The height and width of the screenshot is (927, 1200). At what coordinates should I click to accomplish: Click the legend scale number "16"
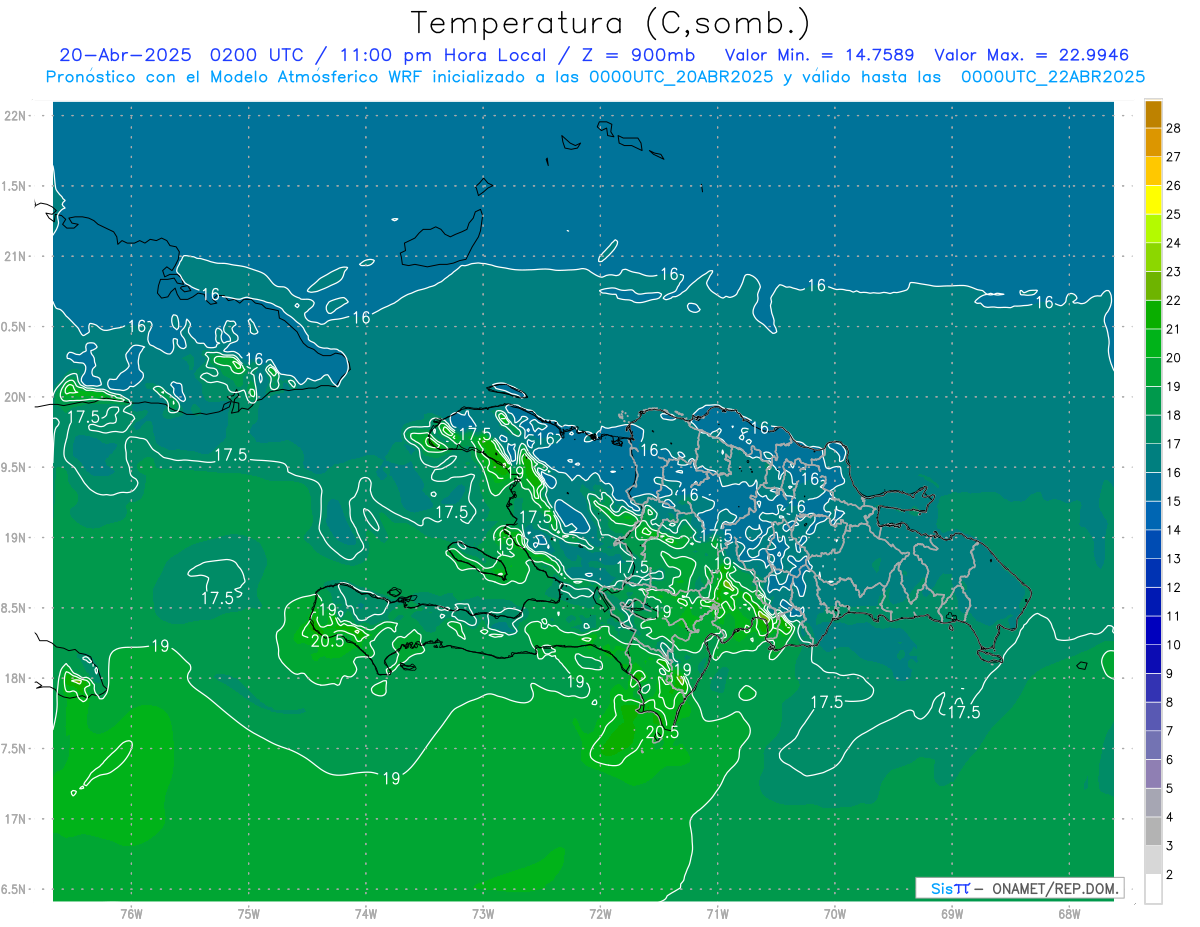[x=1173, y=472]
